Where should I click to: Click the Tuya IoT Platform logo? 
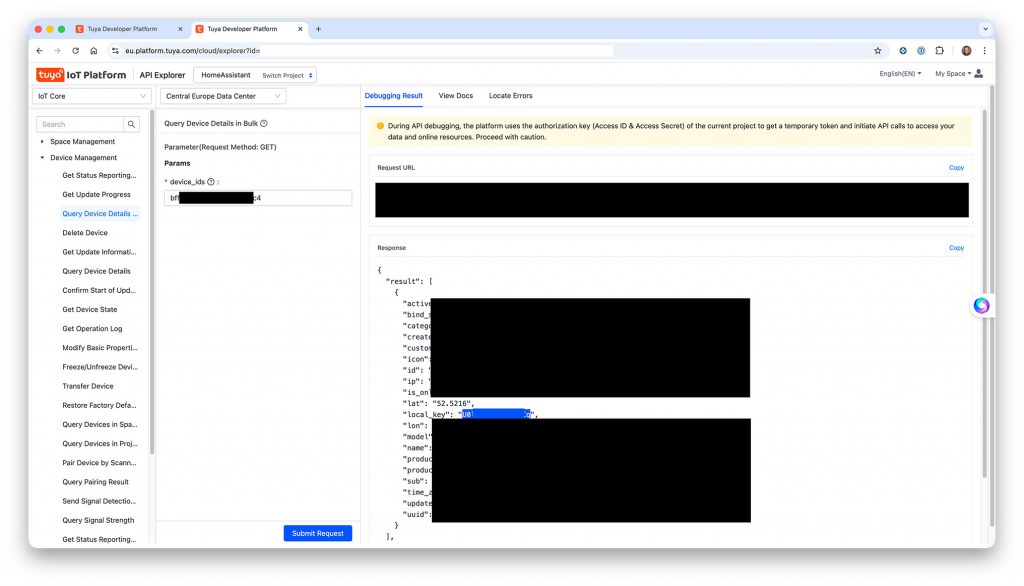[81, 74]
